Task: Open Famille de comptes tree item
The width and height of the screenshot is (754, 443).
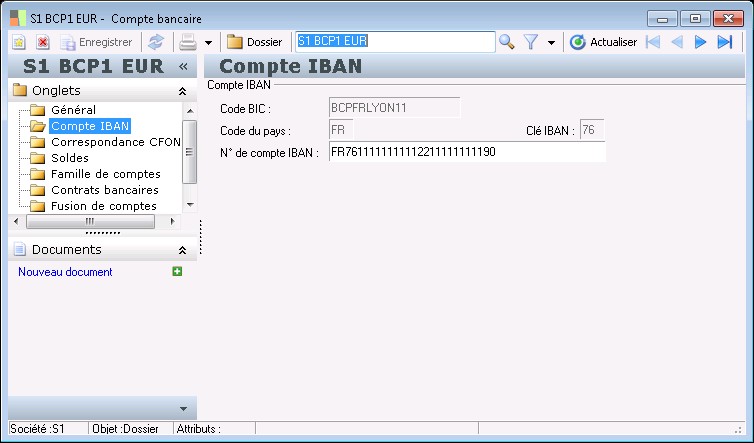Action: (x=106, y=174)
